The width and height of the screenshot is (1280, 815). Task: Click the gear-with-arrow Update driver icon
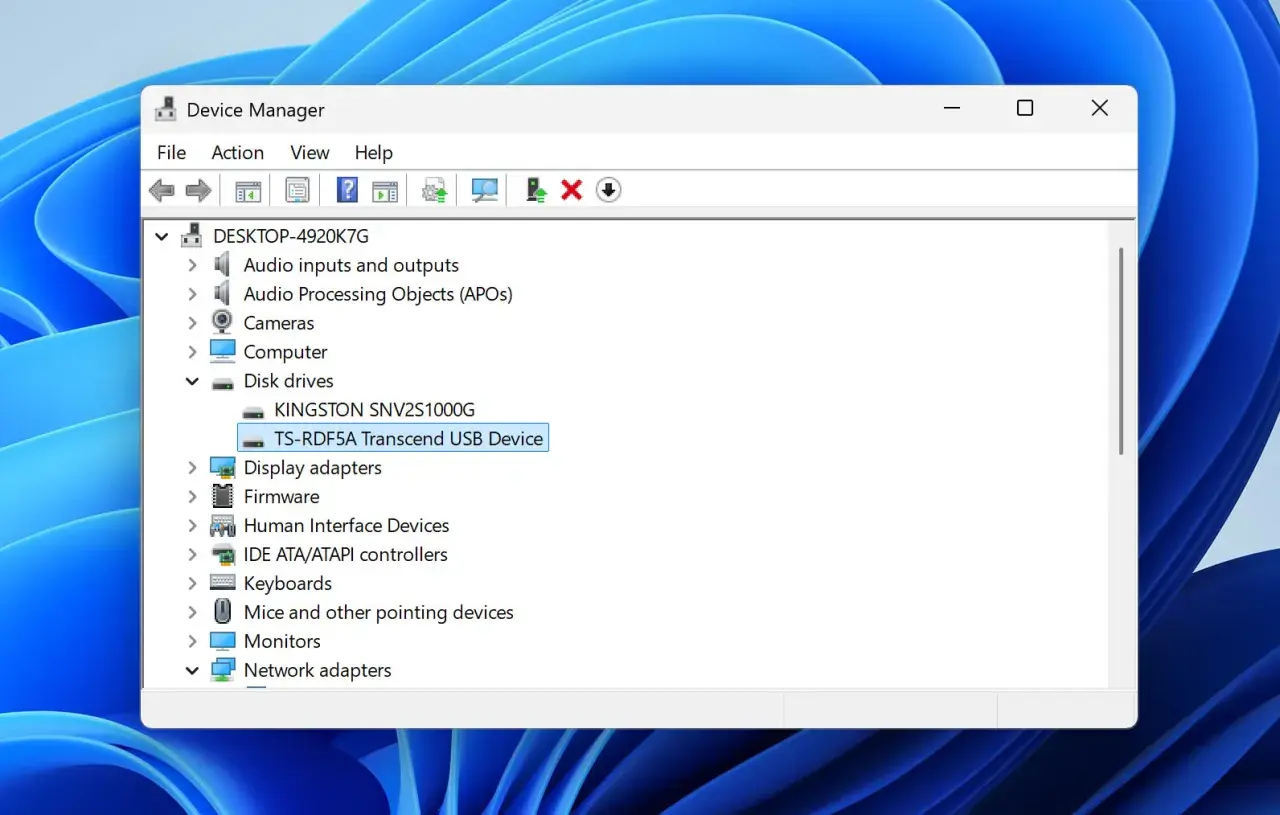coord(434,190)
